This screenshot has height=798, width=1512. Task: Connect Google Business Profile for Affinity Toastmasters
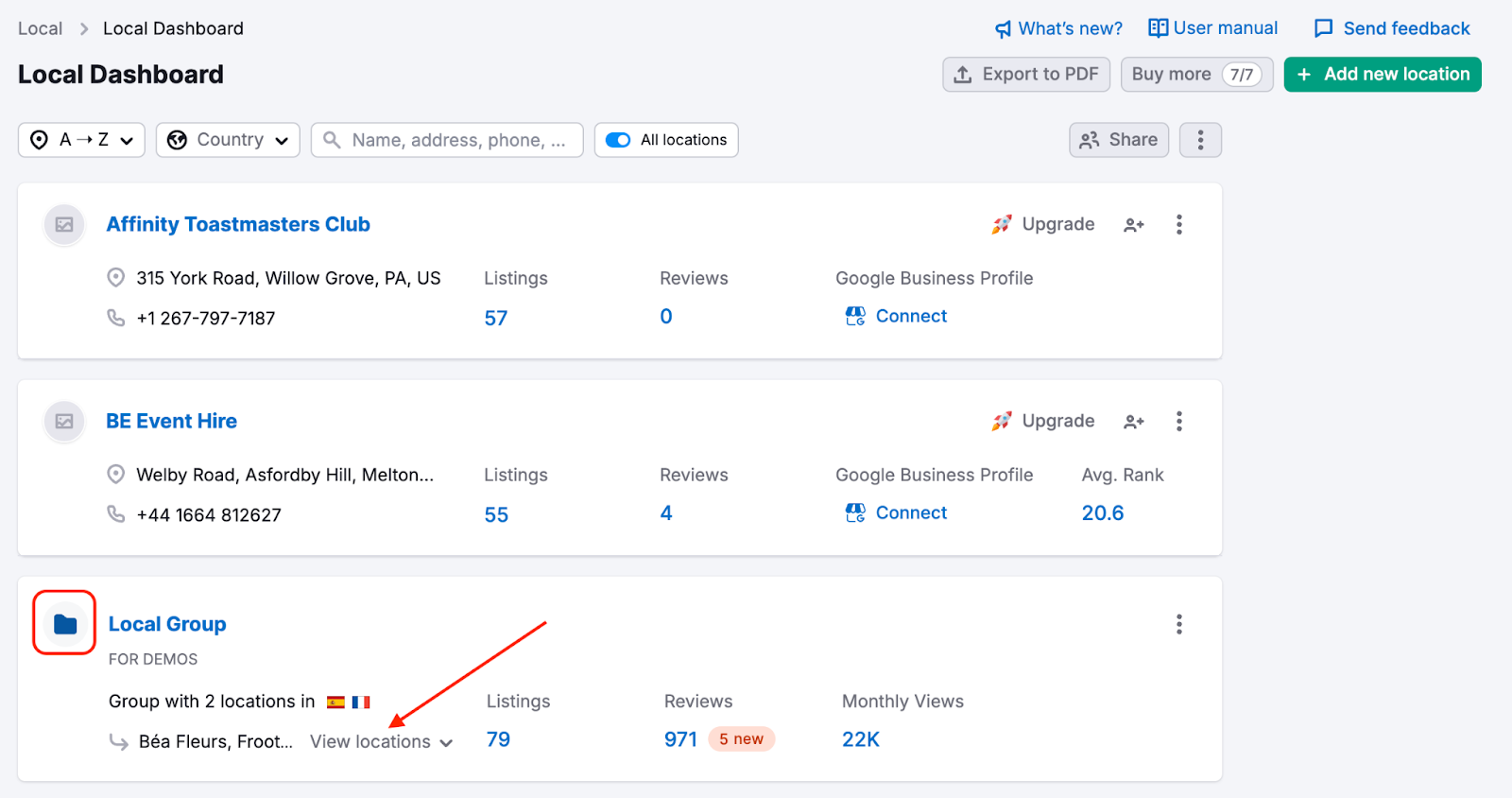click(896, 316)
